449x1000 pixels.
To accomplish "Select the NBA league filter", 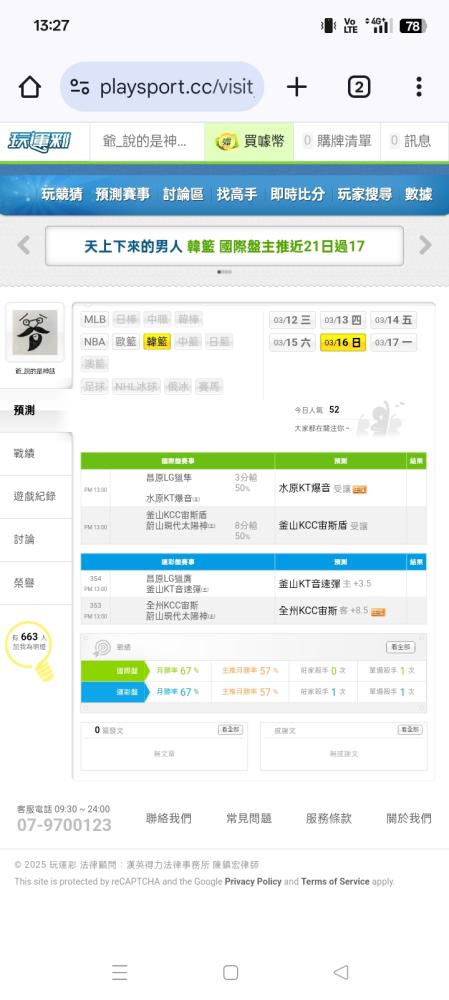I will (95, 342).
